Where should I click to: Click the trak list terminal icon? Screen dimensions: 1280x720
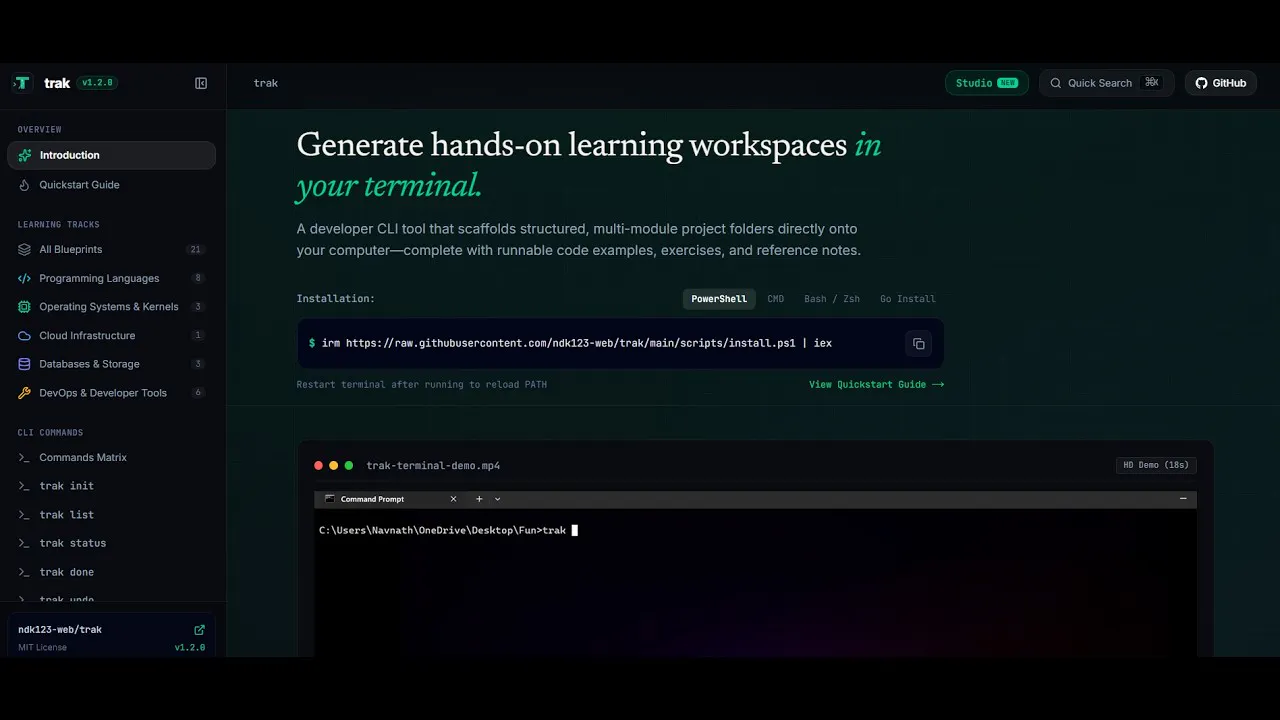(25, 515)
